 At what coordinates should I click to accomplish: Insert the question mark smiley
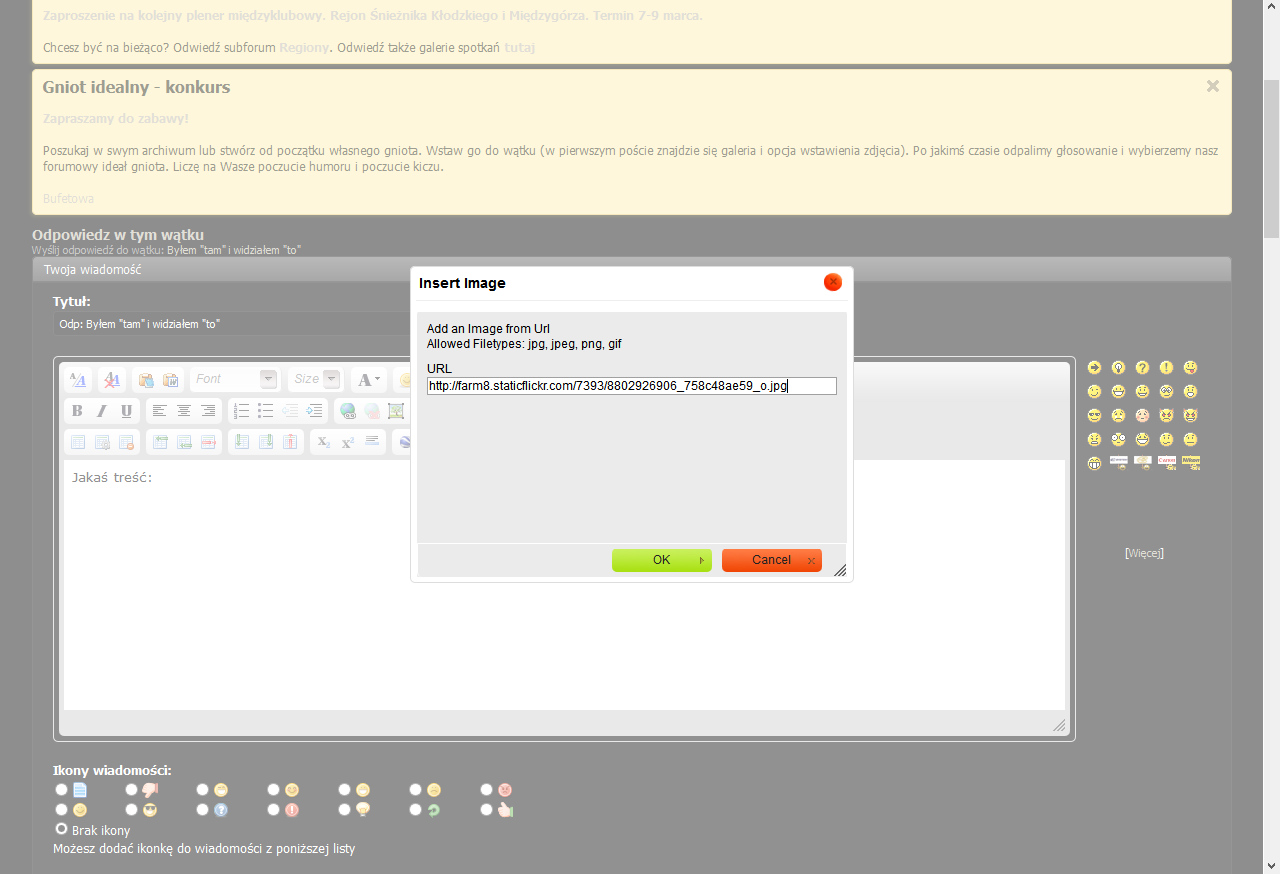(x=1142, y=368)
